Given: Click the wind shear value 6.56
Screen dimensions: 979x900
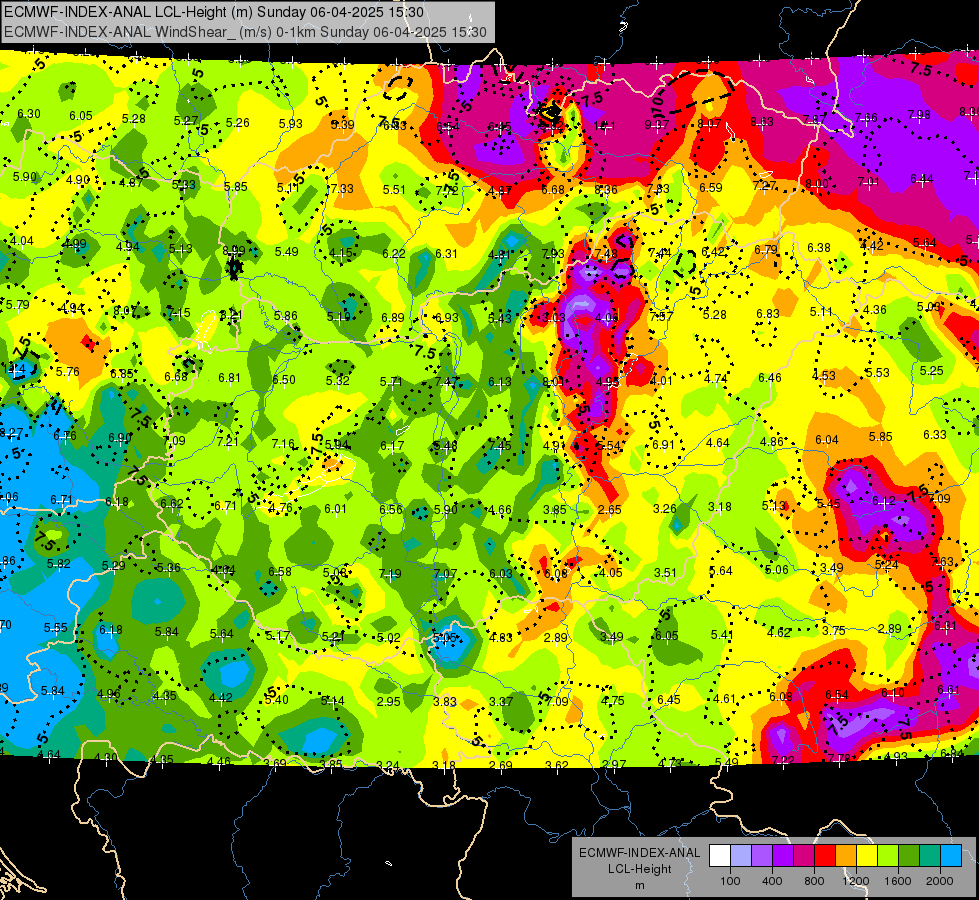Looking at the screenshot, I should (x=391, y=509).
